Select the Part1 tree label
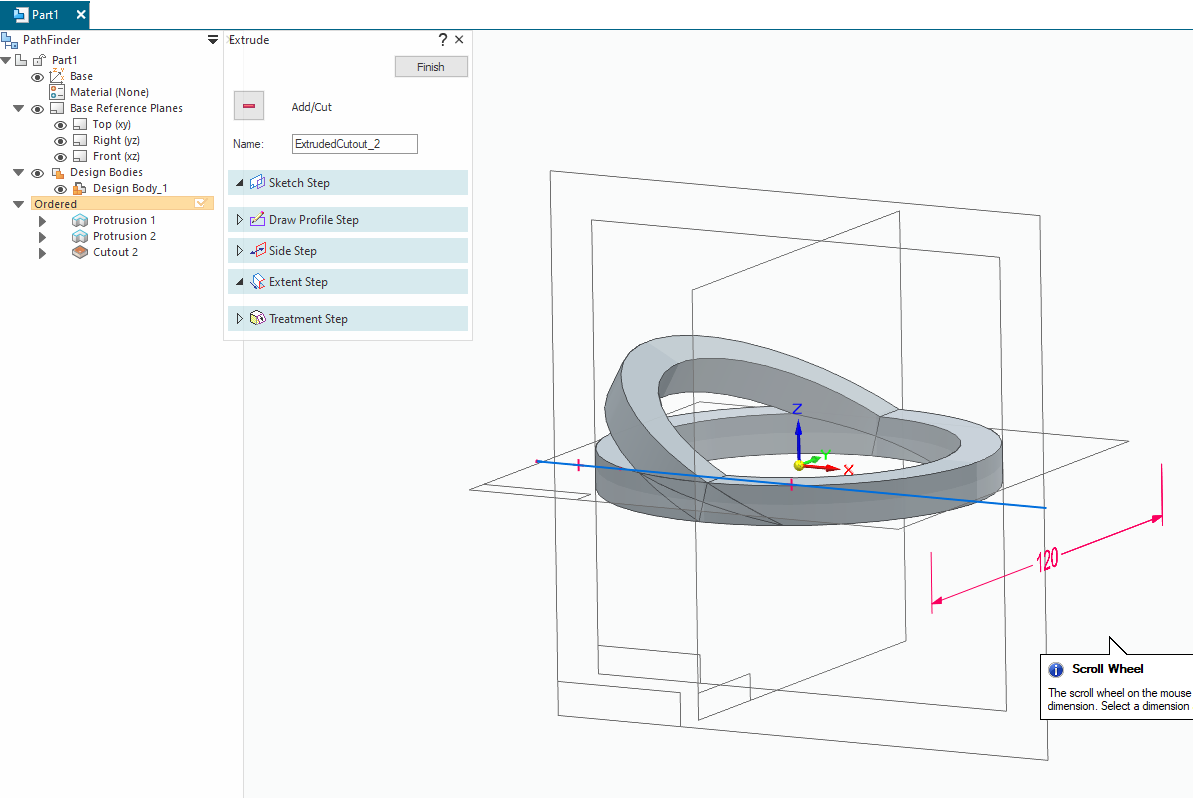Screen dimensions: 1193x798 65,60
